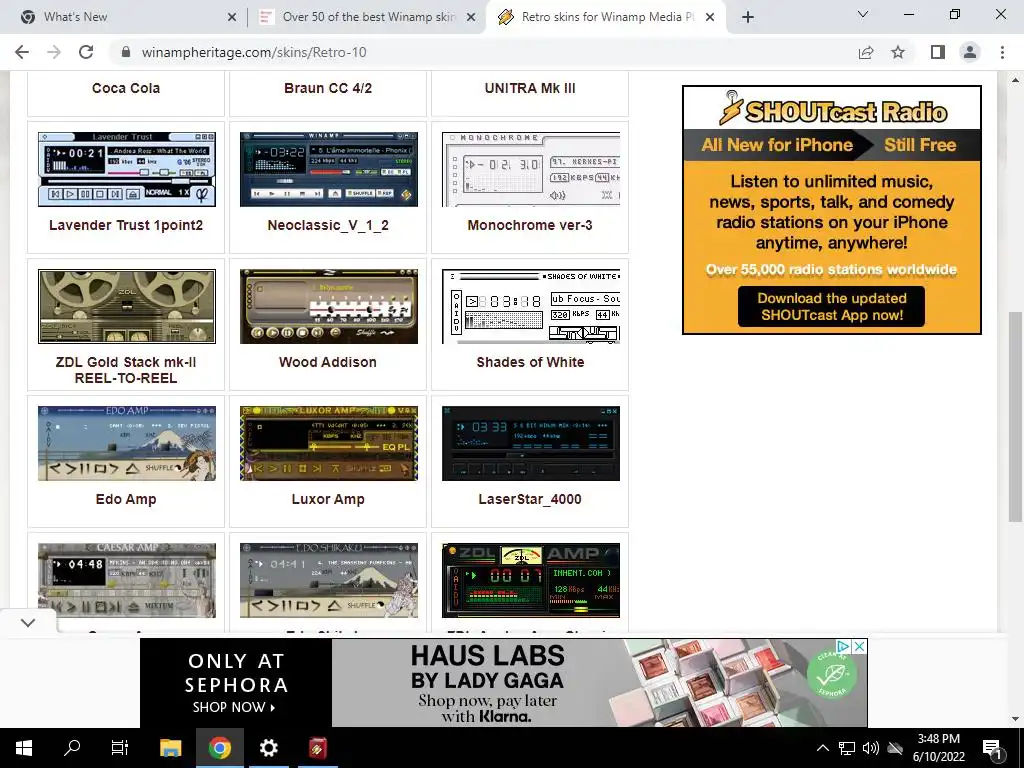Open Luxor Amp skin thumbnail
1024x768 pixels.
[328, 443]
